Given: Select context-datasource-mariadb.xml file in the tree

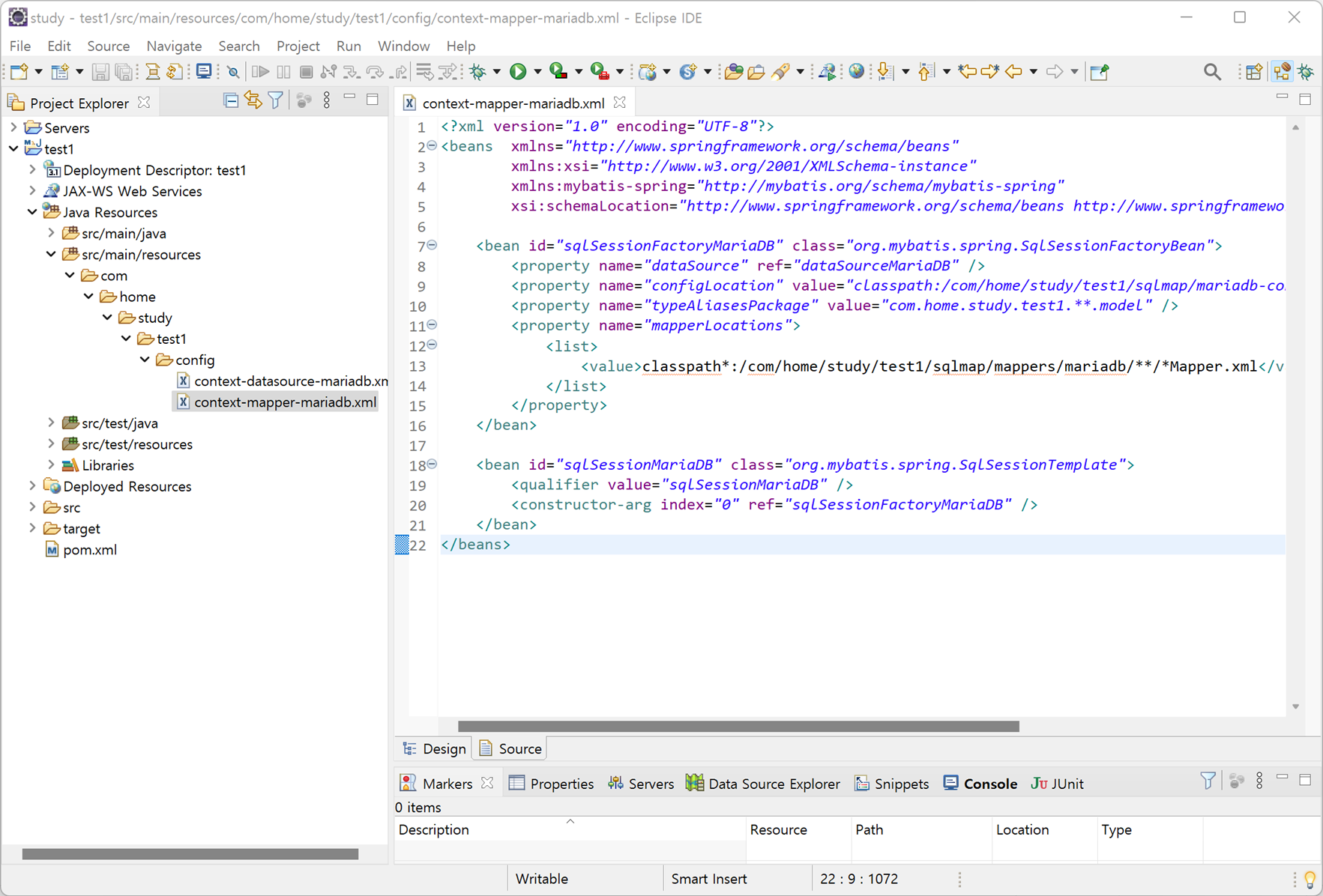Looking at the screenshot, I should coord(282,381).
